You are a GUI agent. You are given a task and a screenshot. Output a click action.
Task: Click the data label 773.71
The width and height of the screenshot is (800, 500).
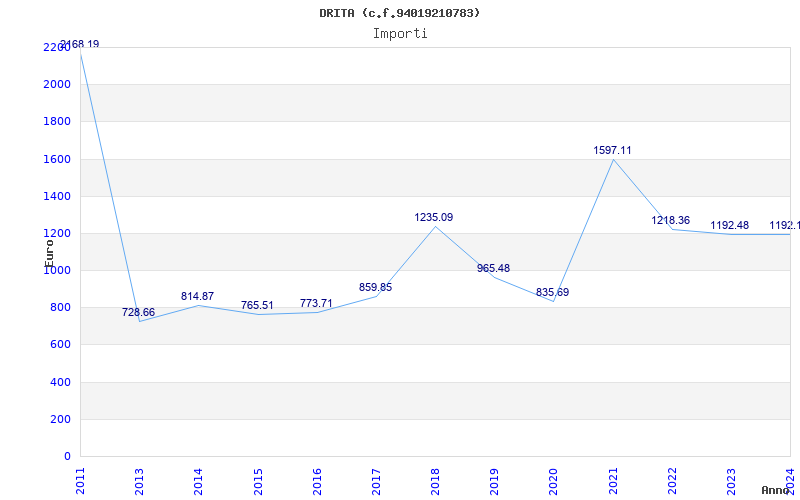tap(316, 304)
